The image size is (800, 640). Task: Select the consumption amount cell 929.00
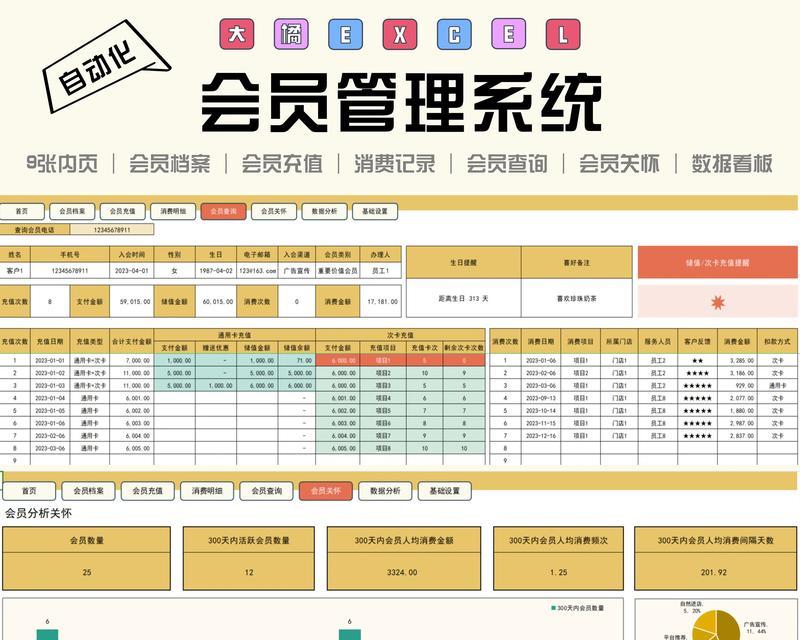[x=737, y=385]
